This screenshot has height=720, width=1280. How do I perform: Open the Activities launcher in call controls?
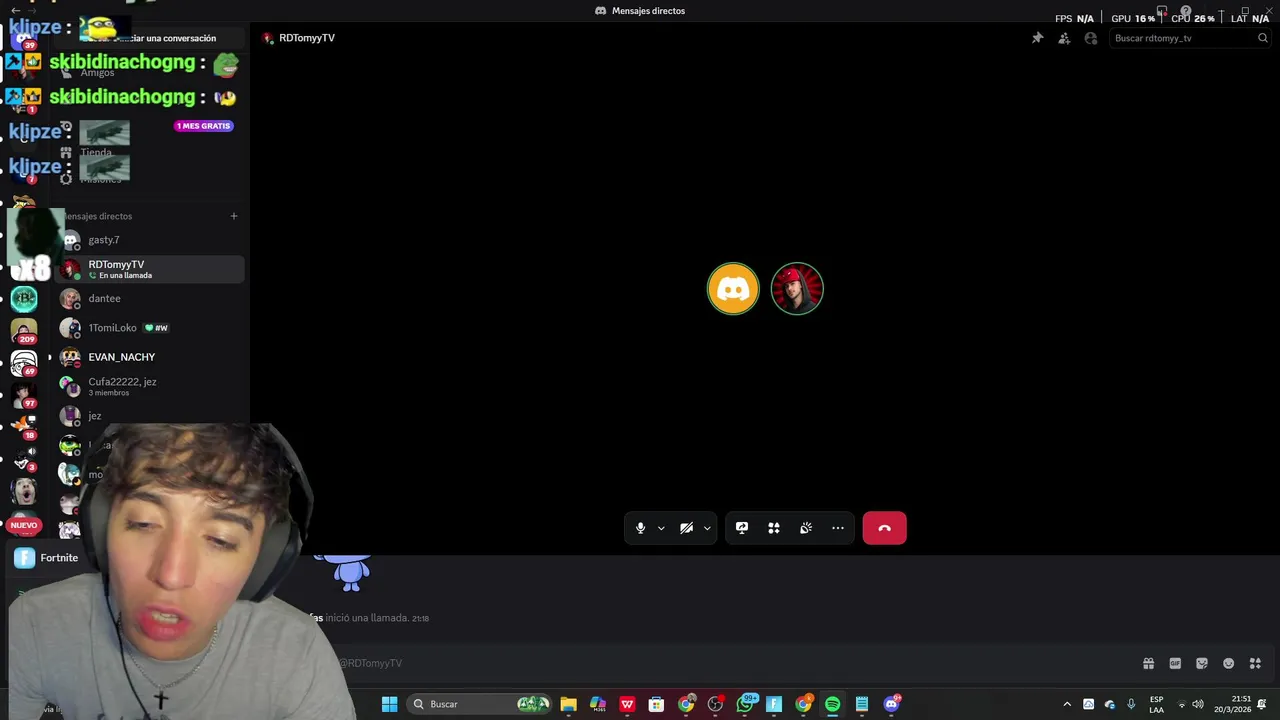pyautogui.click(x=774, y=528)
